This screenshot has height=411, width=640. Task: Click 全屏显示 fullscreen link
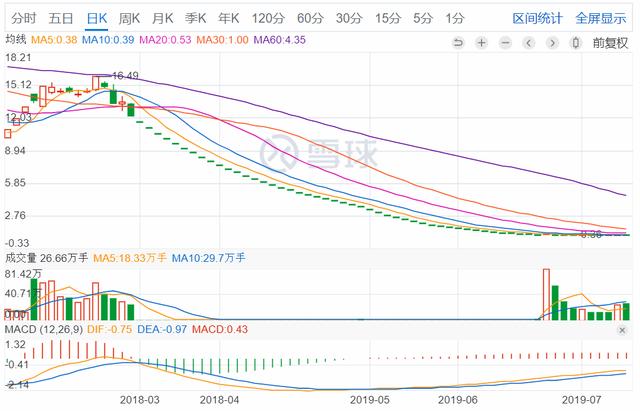click(601, 18)
